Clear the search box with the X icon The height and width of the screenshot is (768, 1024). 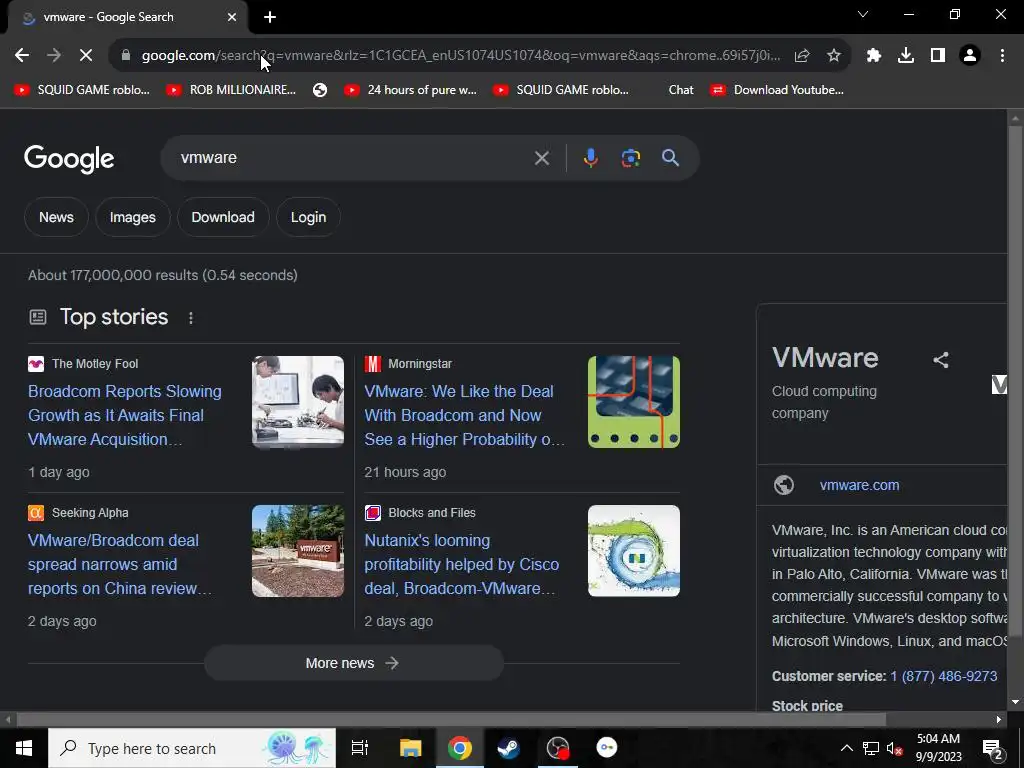pyautogui.click(x=541, y=158)
